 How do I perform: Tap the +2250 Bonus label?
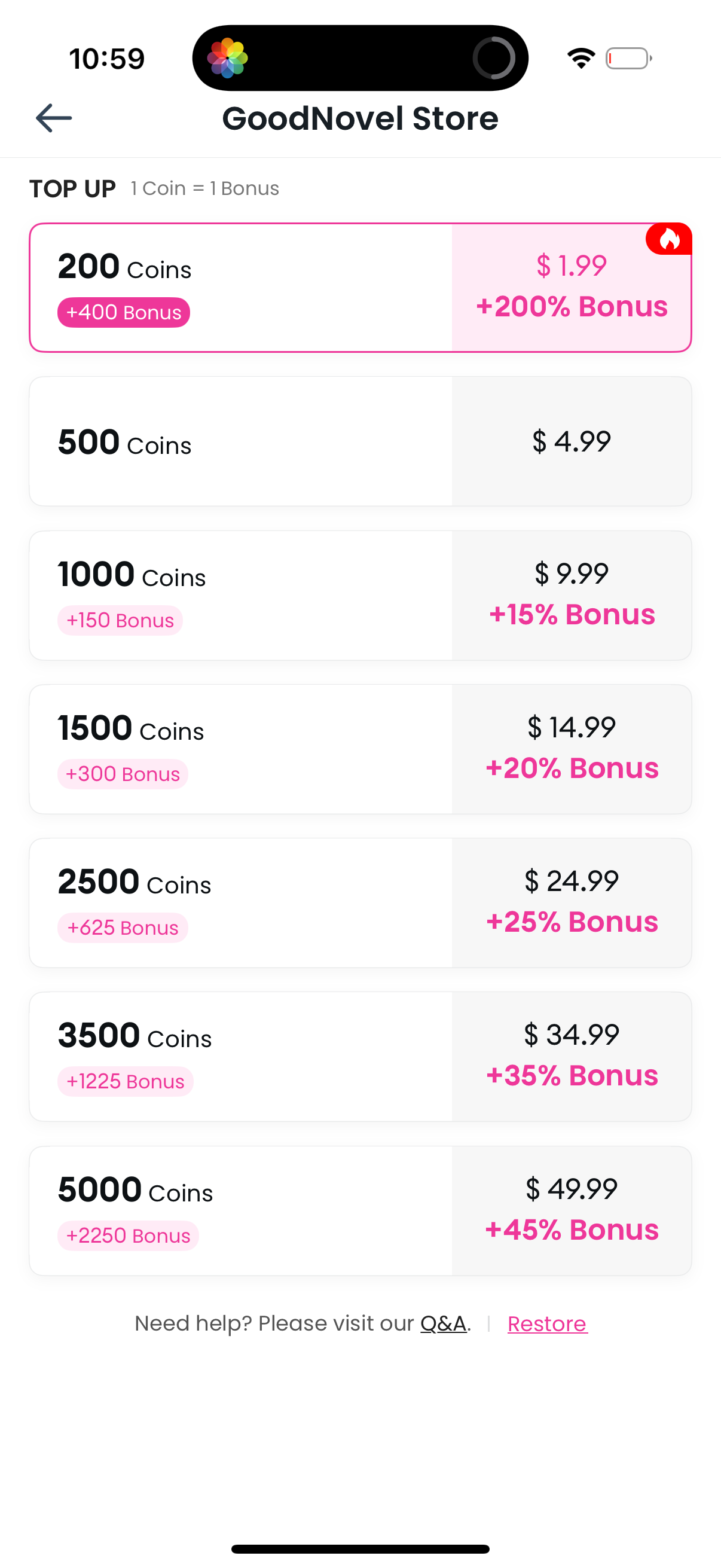128,1236
